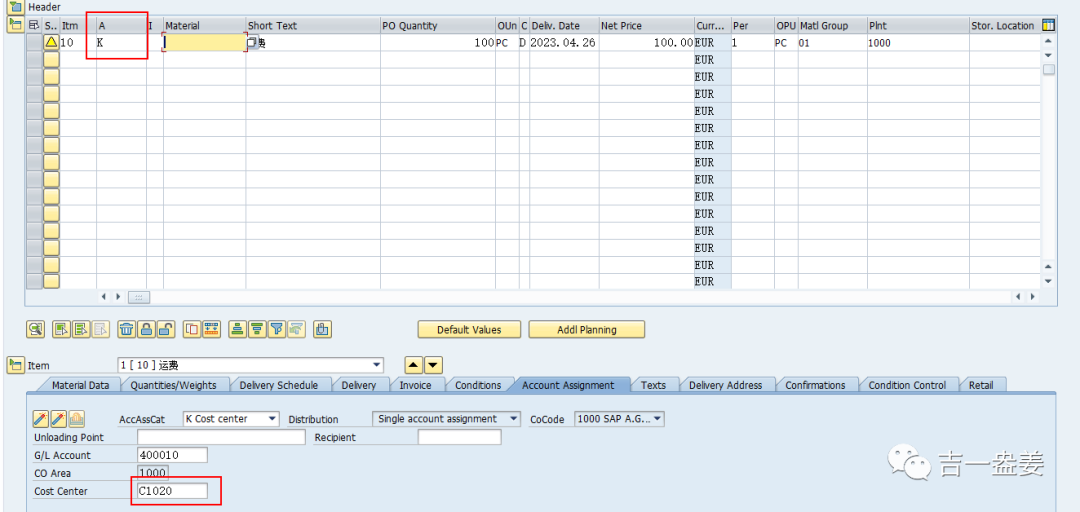
Task: Copy item using the duplicate icon
Action: tap(192, 329)
